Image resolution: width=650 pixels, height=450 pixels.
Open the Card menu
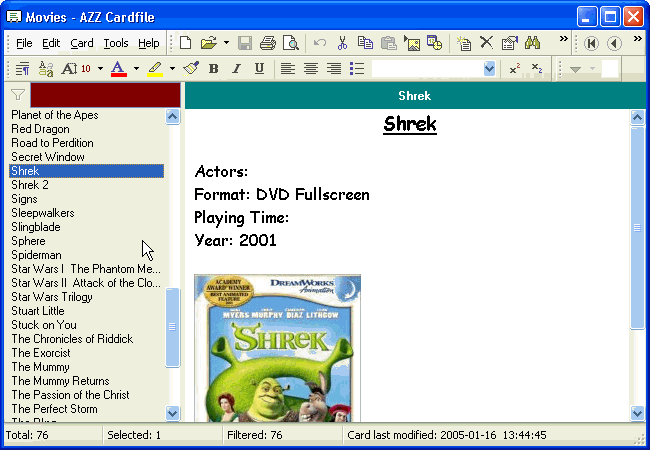(x=82, y=43)
